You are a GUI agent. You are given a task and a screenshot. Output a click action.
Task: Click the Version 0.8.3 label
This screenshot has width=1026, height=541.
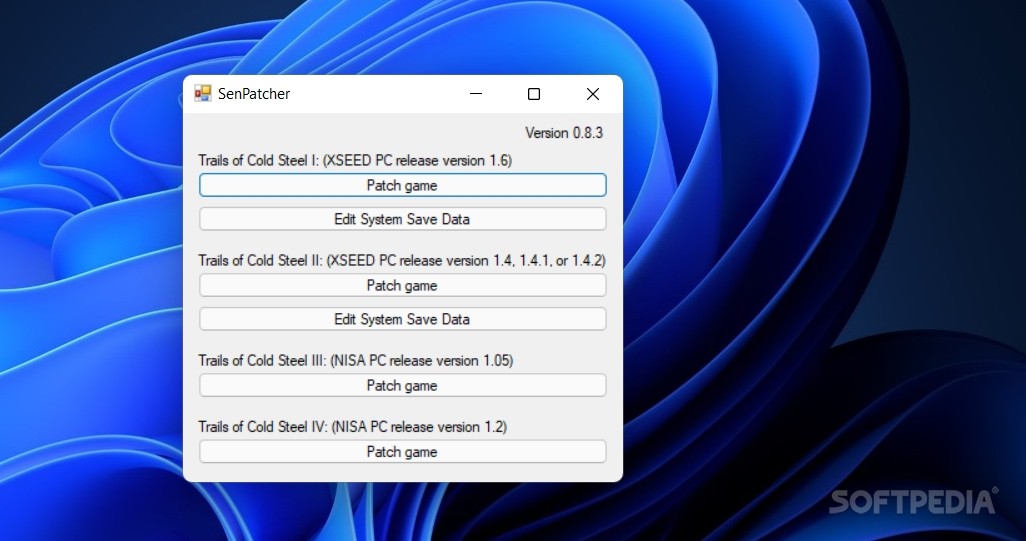(x=564, y=133)
